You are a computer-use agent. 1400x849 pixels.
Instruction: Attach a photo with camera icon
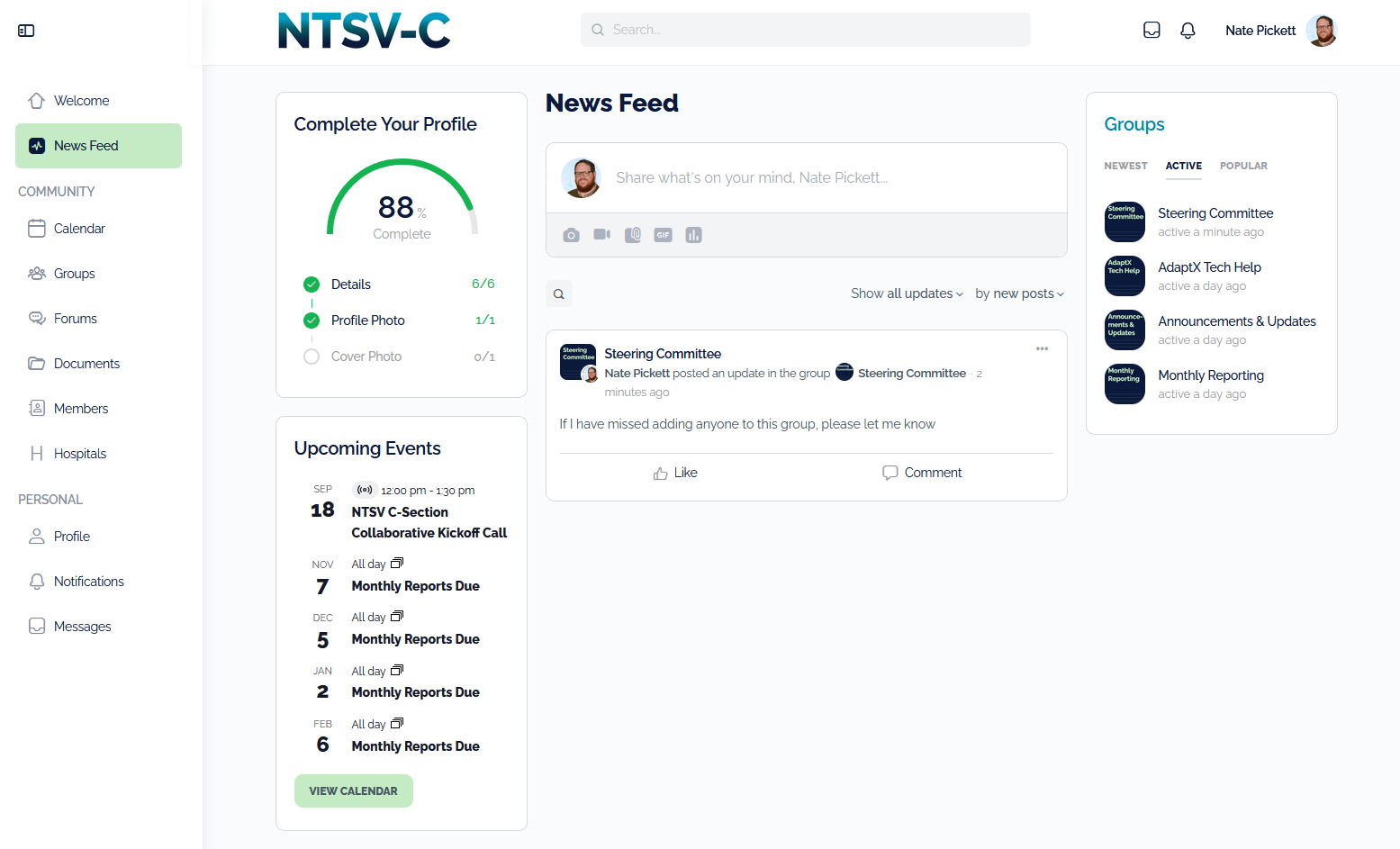coord(571,235)
